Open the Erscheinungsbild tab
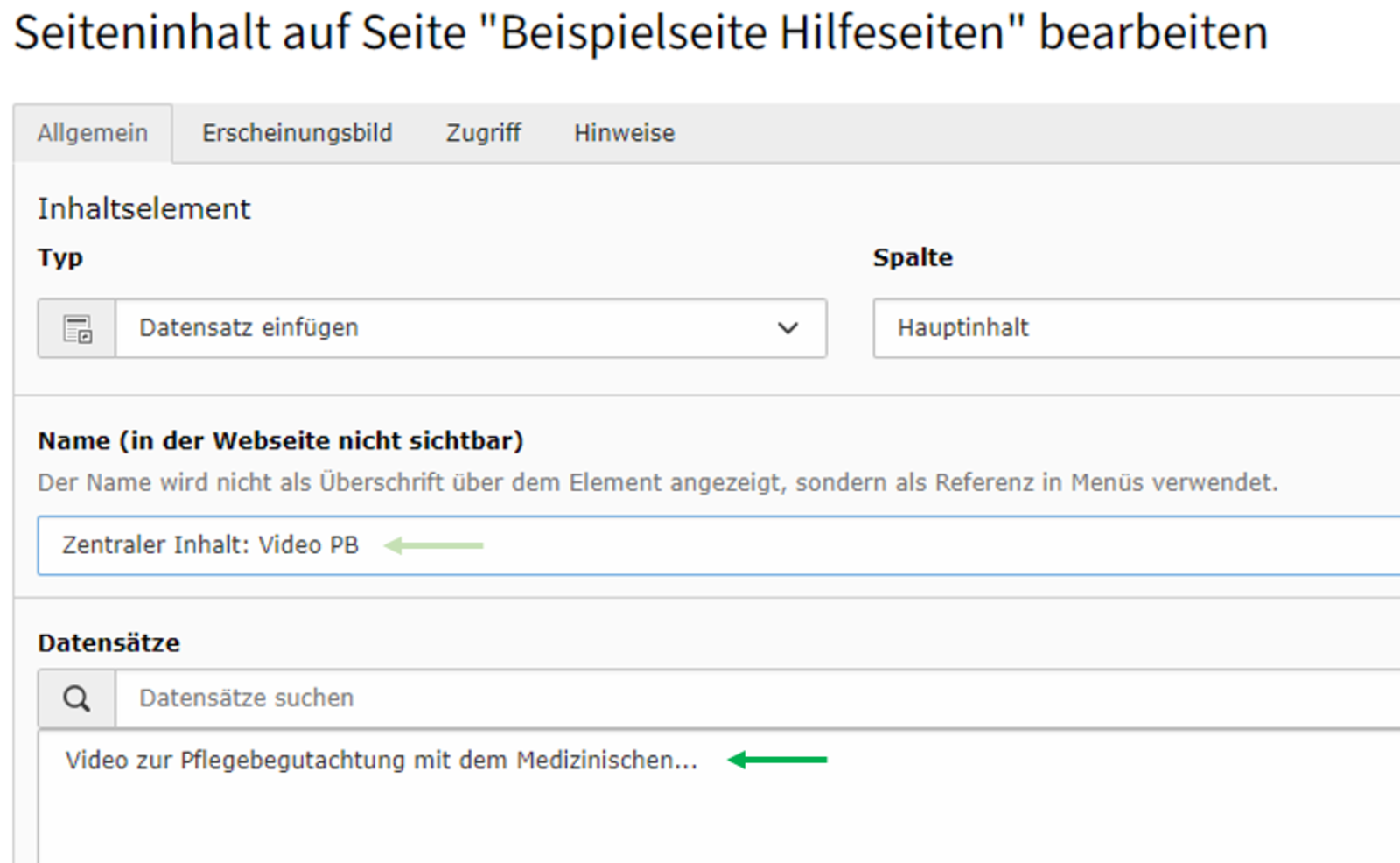The width and height of the screenshot is (1400, 863). 297,133
